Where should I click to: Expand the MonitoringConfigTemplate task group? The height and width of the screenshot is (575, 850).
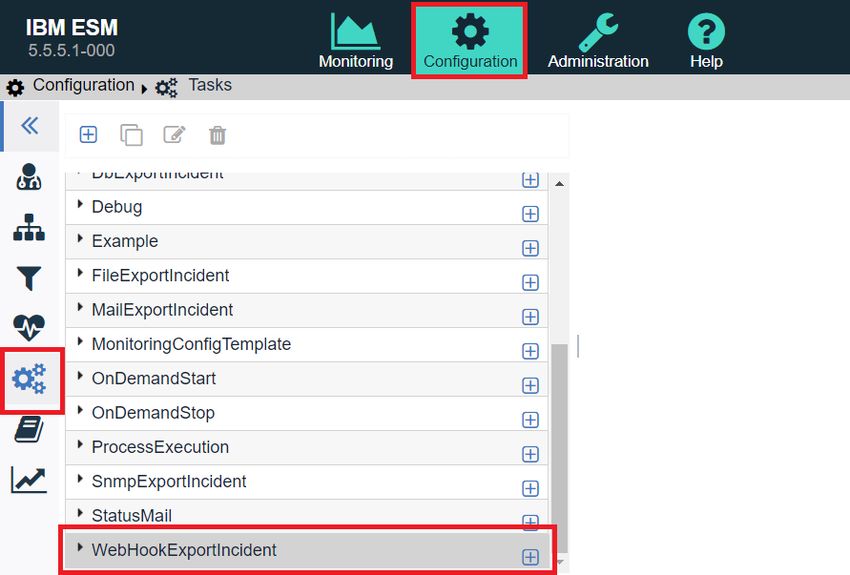pyautogui.click(x=80, y=341)
